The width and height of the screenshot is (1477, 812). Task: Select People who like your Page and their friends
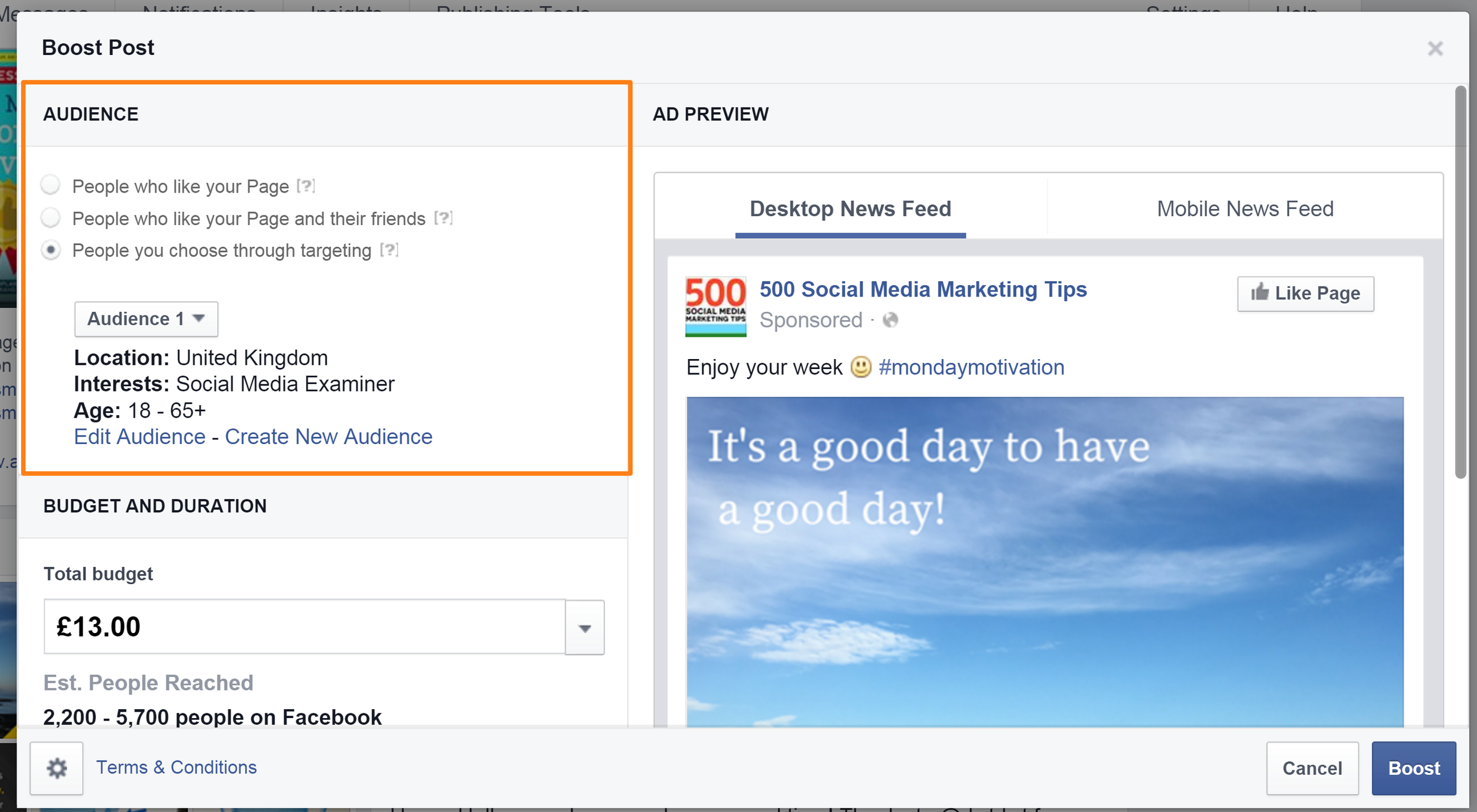[x=51, y=217]
